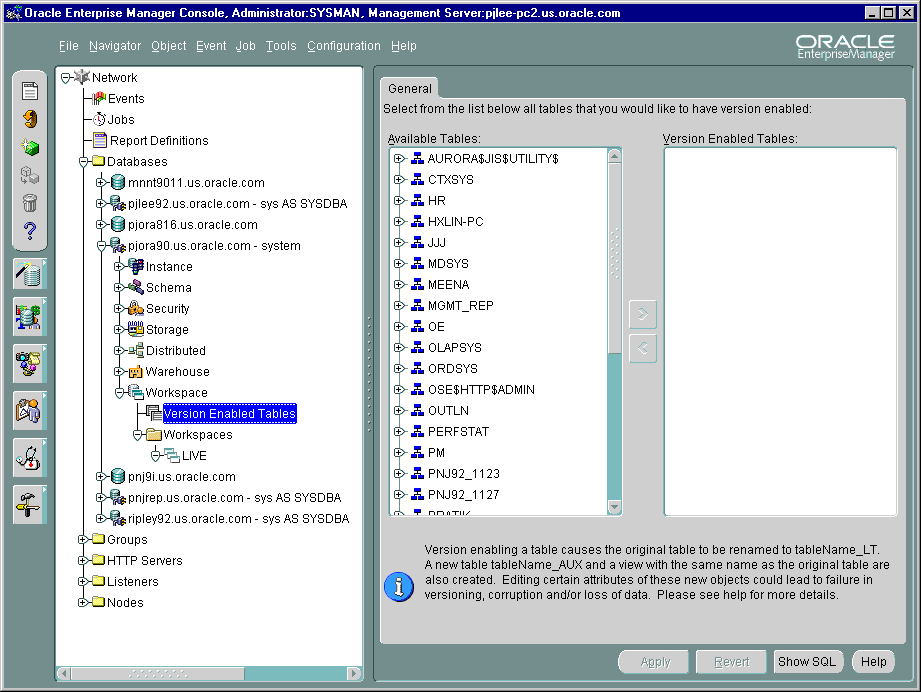
Task: Click the notepad report icon atop the toolbar
Action: coord(30,90)
